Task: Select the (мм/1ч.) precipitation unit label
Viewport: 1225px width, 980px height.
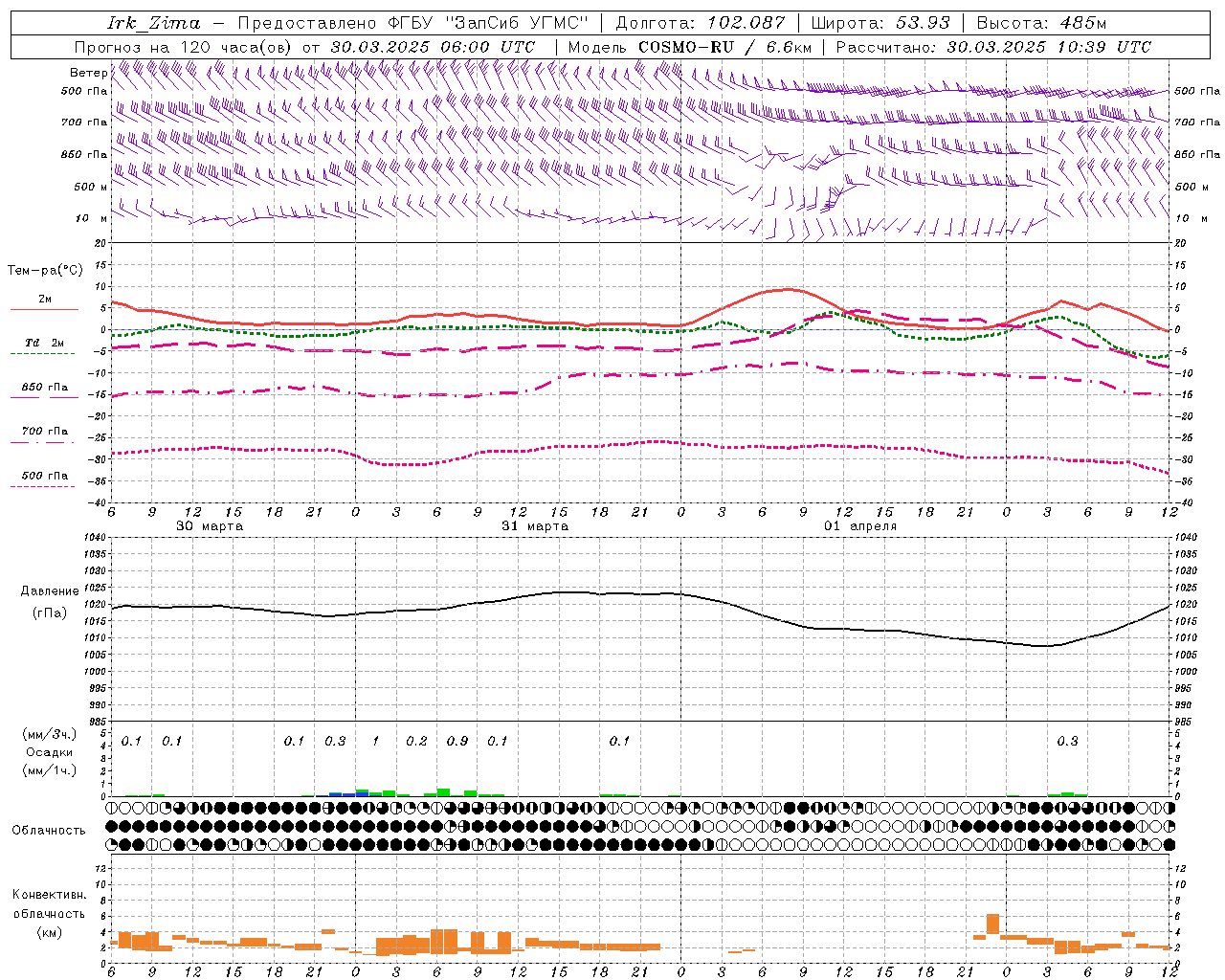Action: [x=50, y=769]
